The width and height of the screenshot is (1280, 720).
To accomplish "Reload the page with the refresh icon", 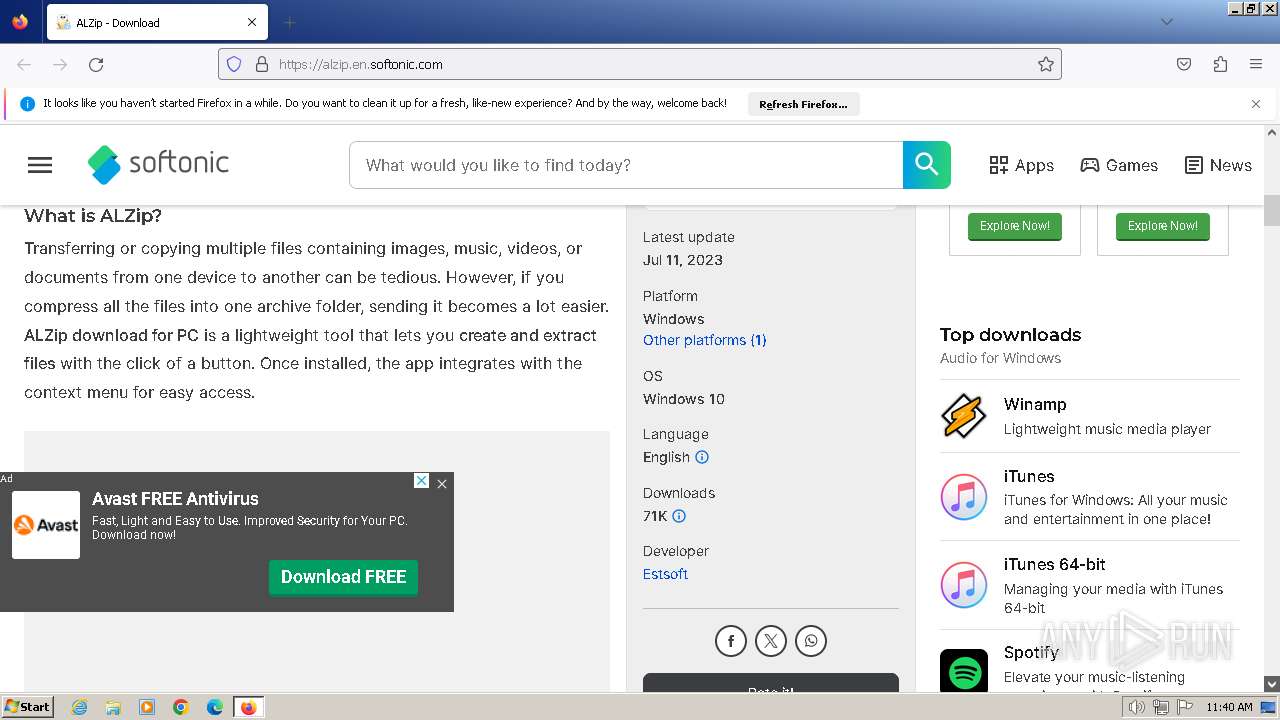I will [x=96, y=64].
